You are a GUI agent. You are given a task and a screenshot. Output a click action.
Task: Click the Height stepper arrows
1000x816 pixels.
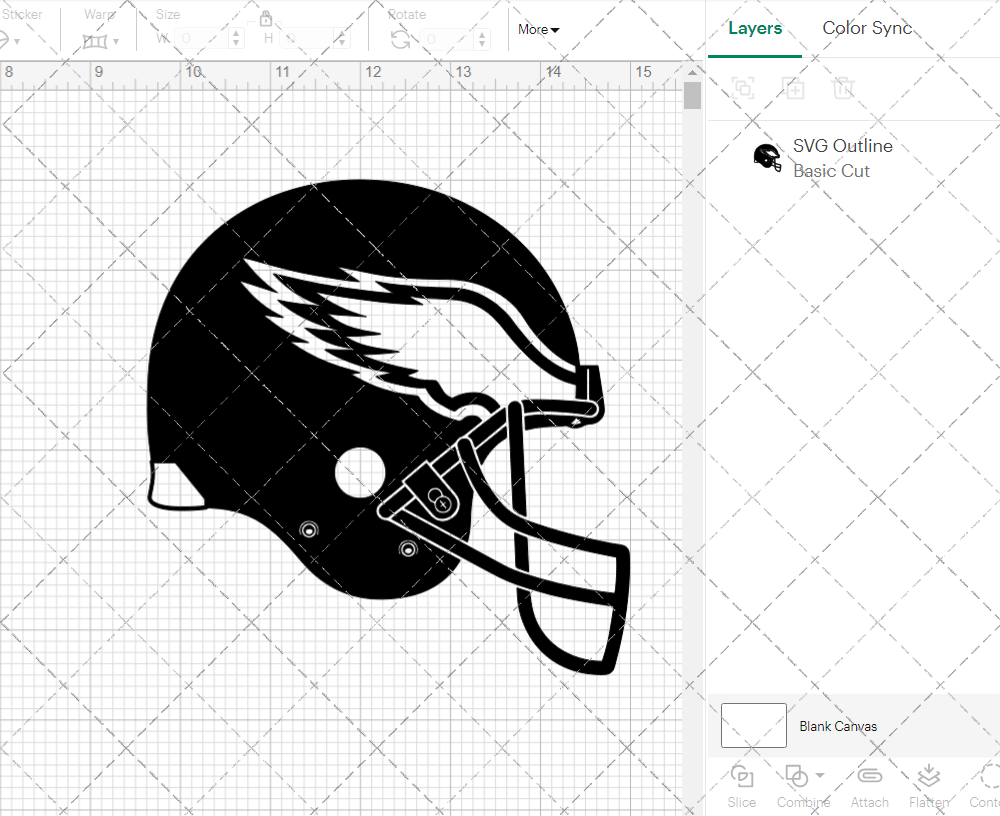coord(342,39)
